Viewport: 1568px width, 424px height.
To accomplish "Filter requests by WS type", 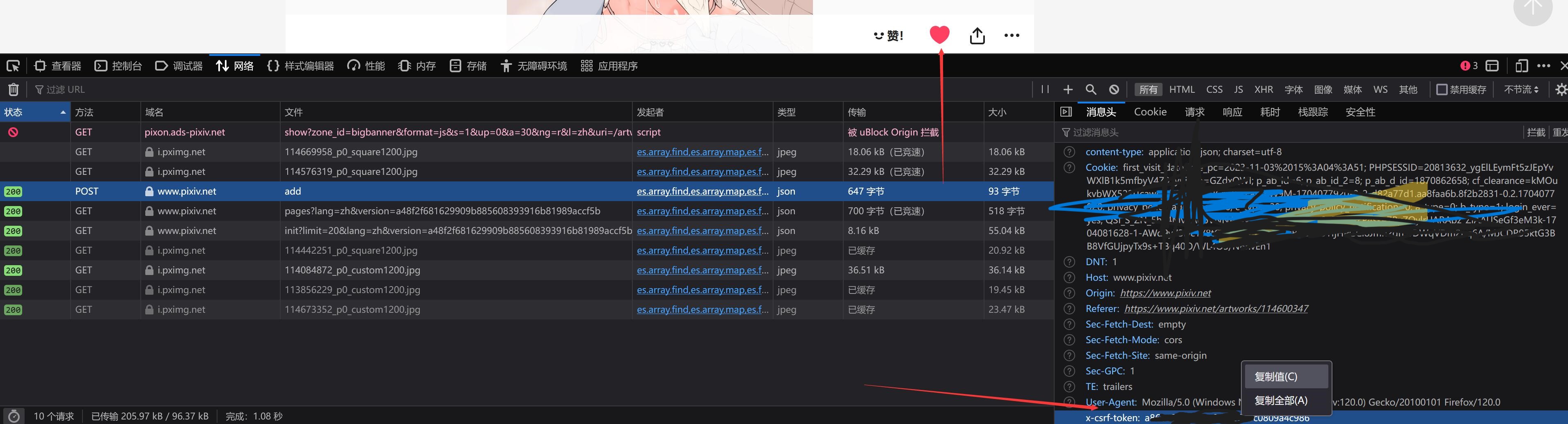I will (1380, 89).
